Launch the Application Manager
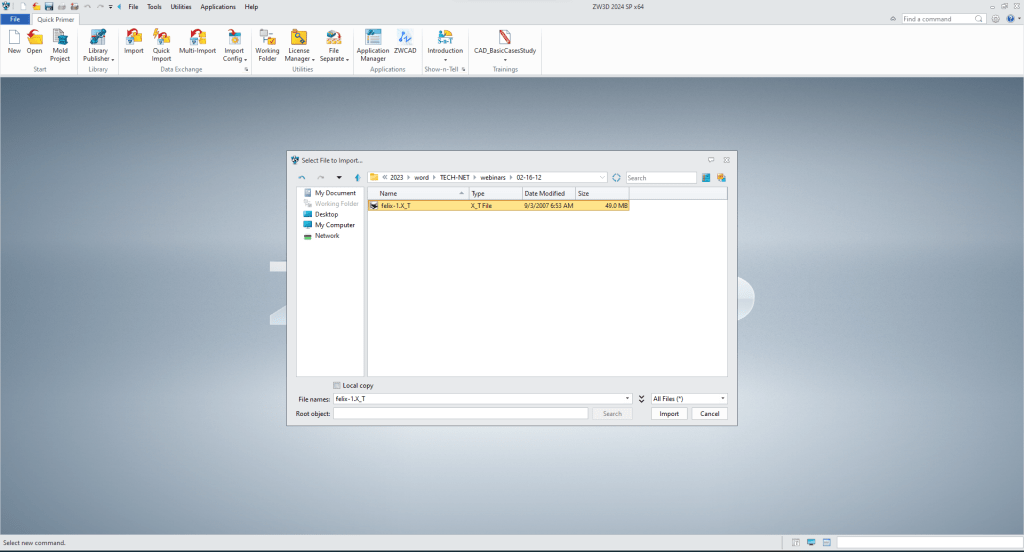Viewport: 1024px width, 552px height. [x=373, y=45]
